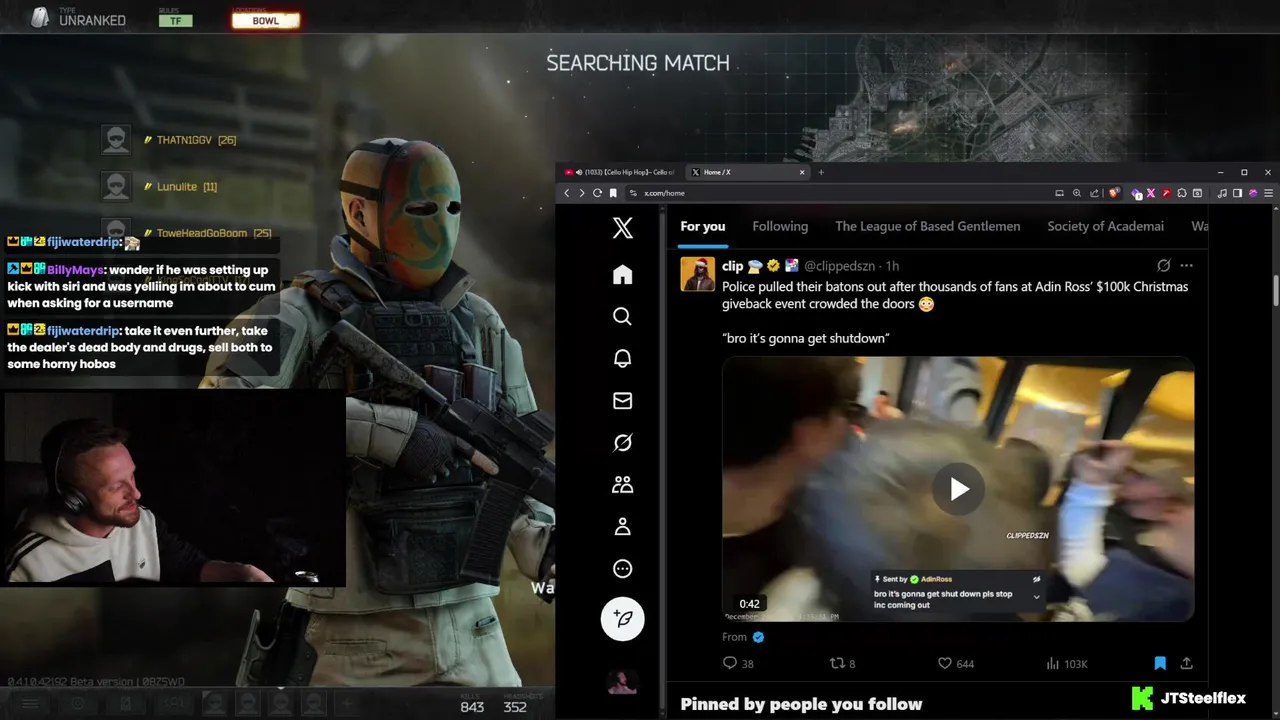Bookmark this page in browser toolbar
This screenshot has height=720, width=1280.
point(613,193)
